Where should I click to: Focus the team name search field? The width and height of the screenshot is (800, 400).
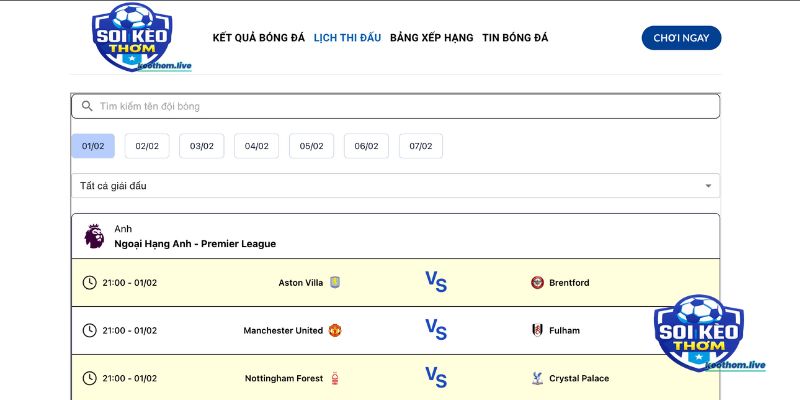coord(400,106)
